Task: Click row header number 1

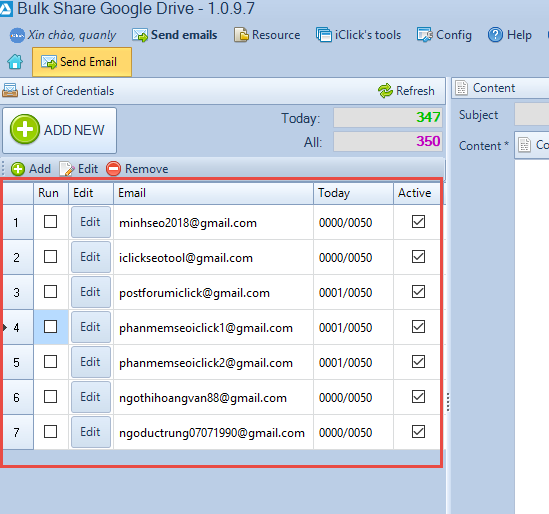Action: pyautogui.click(x=18, y=222)
